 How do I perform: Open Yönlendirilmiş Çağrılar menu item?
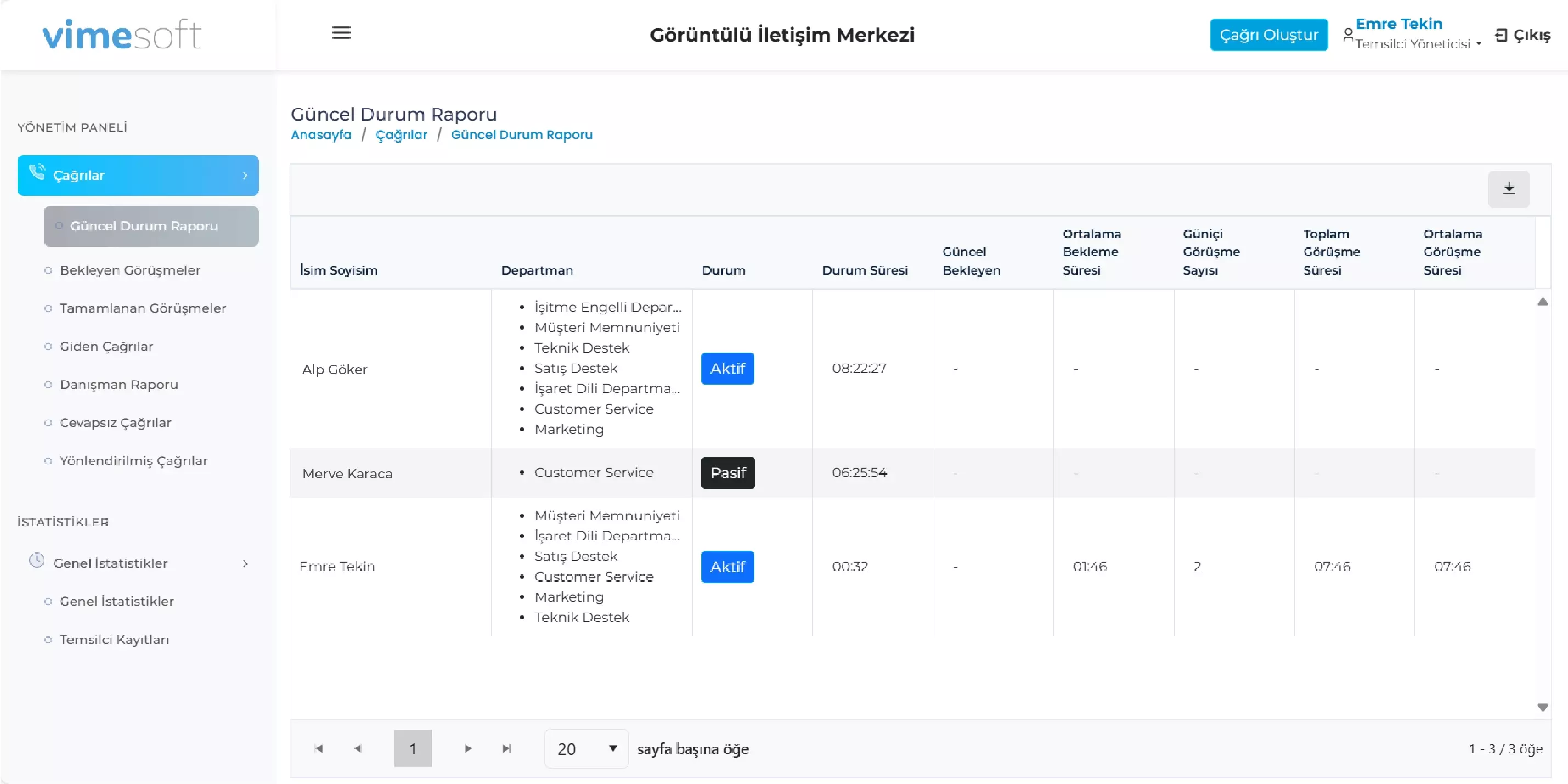pos(133,461)
